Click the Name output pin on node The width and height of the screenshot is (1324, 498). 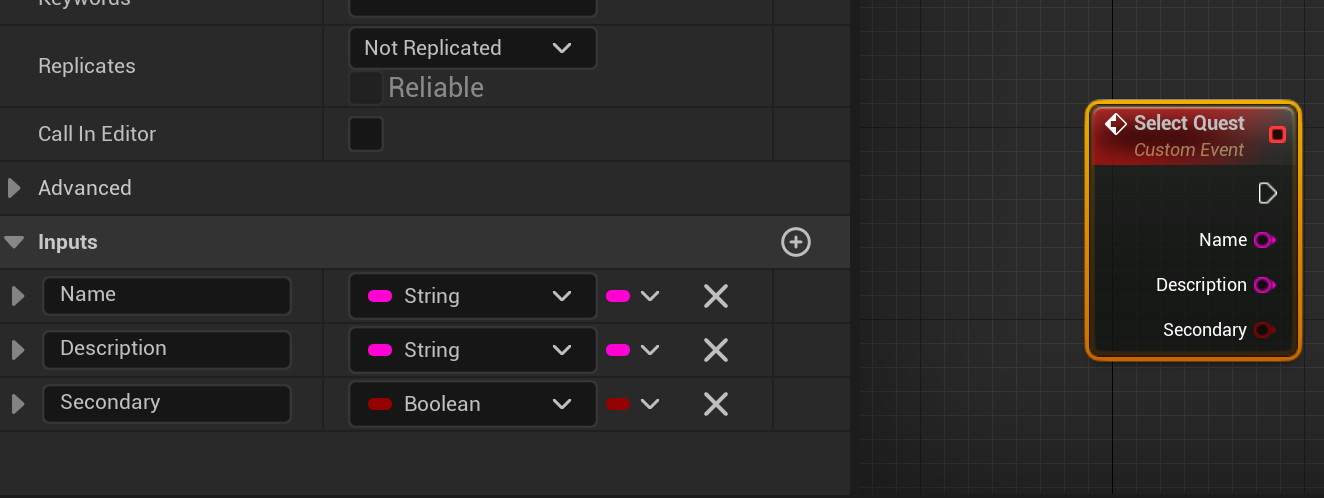pos(1264,240)
